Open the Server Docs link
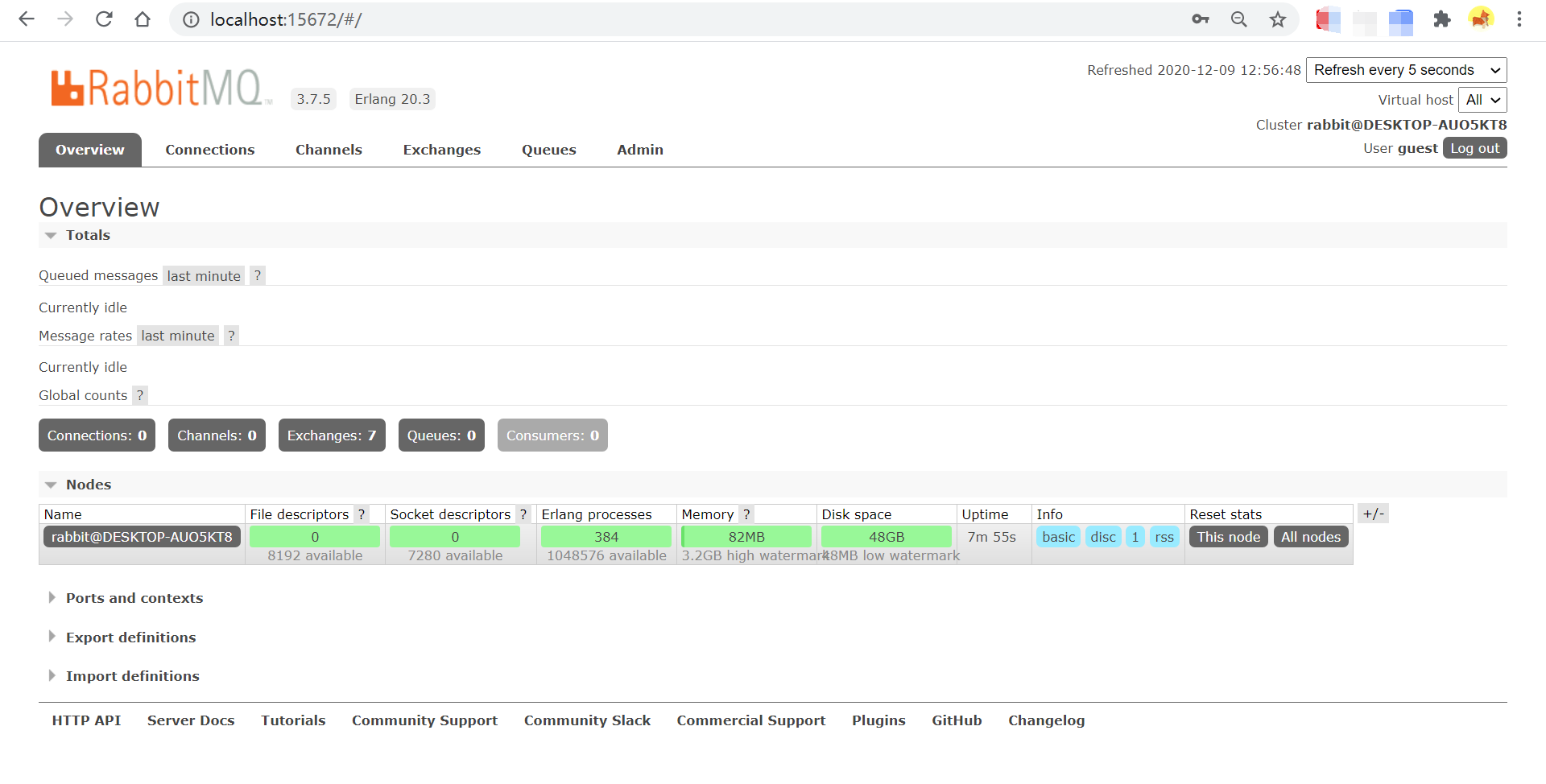Viewport: 1546px width, 784px height. tap(191, 720)
